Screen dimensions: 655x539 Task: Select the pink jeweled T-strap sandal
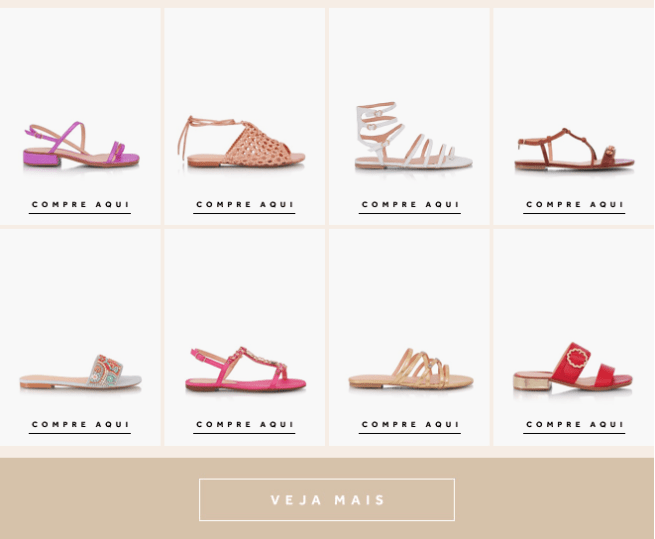tap(246, 369)
